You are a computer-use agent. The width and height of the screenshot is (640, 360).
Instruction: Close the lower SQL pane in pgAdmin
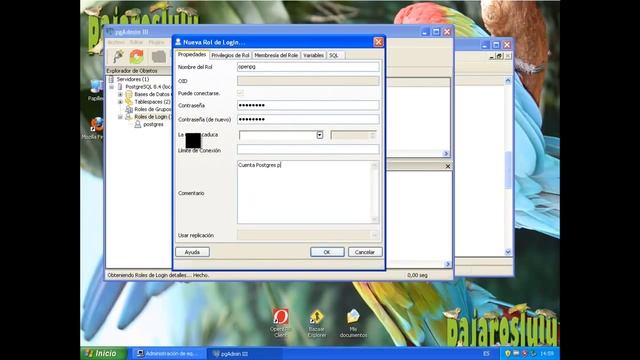coord(448,166)
